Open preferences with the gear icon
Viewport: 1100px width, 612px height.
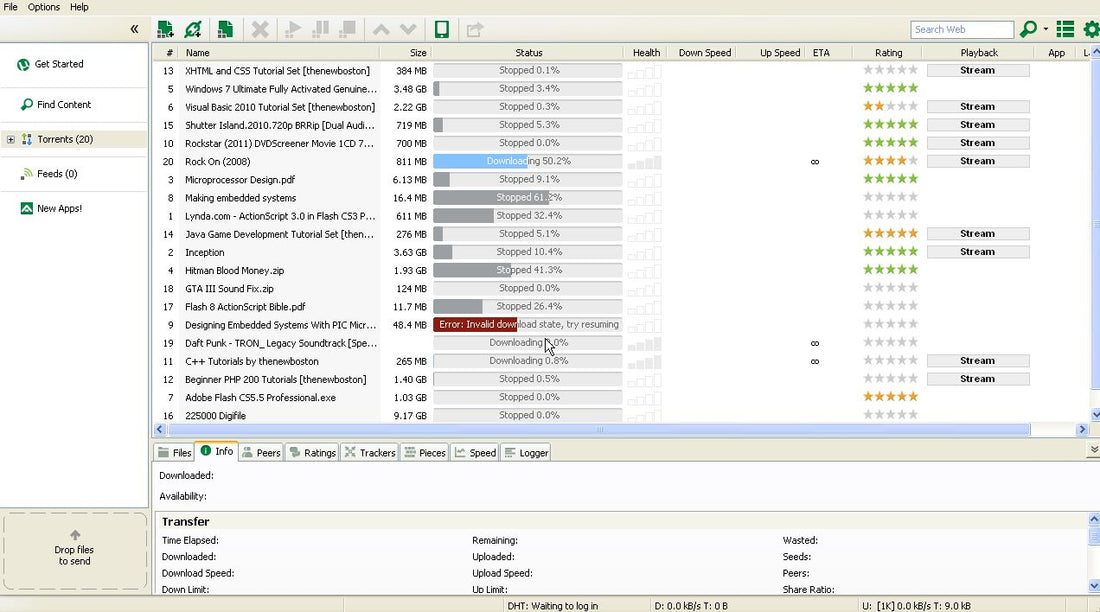click(1089, 28)
